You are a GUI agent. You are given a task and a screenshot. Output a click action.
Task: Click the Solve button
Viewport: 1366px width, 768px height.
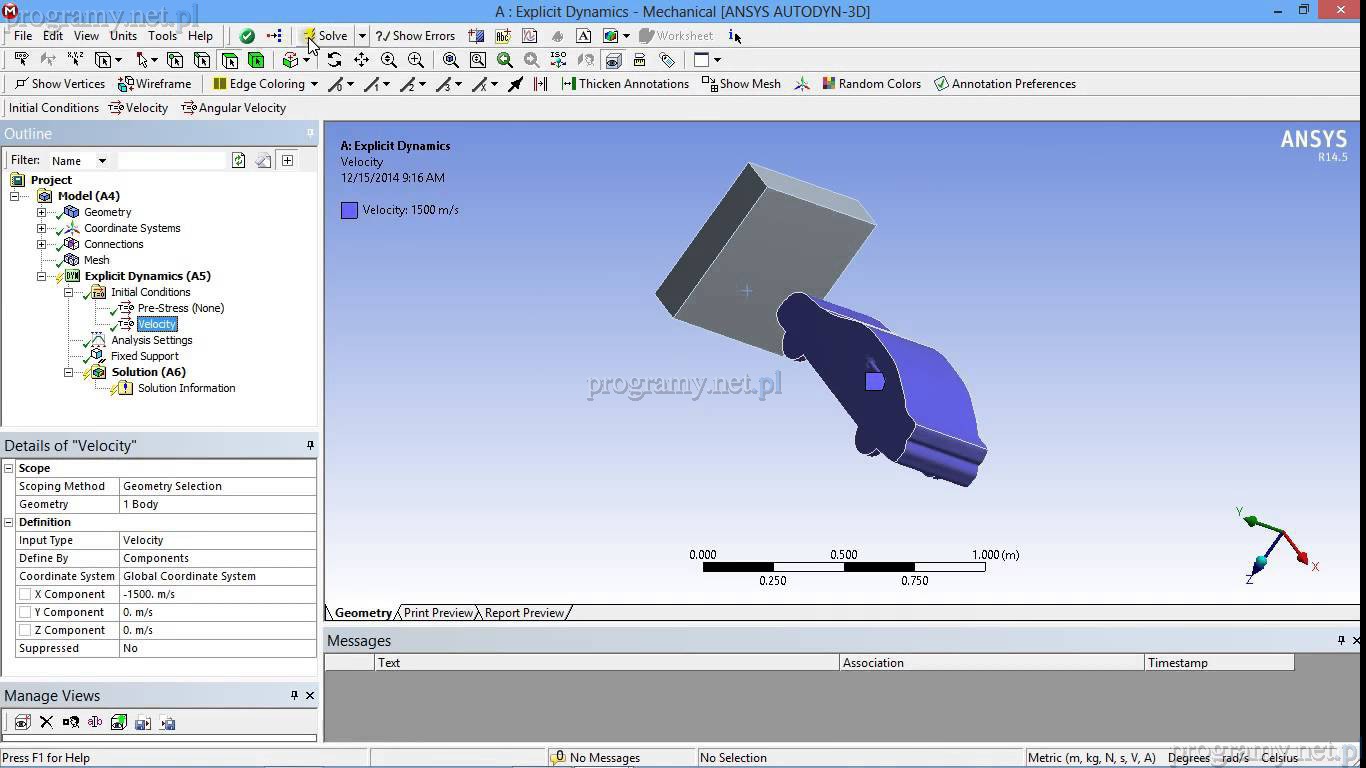pos(324,36)
